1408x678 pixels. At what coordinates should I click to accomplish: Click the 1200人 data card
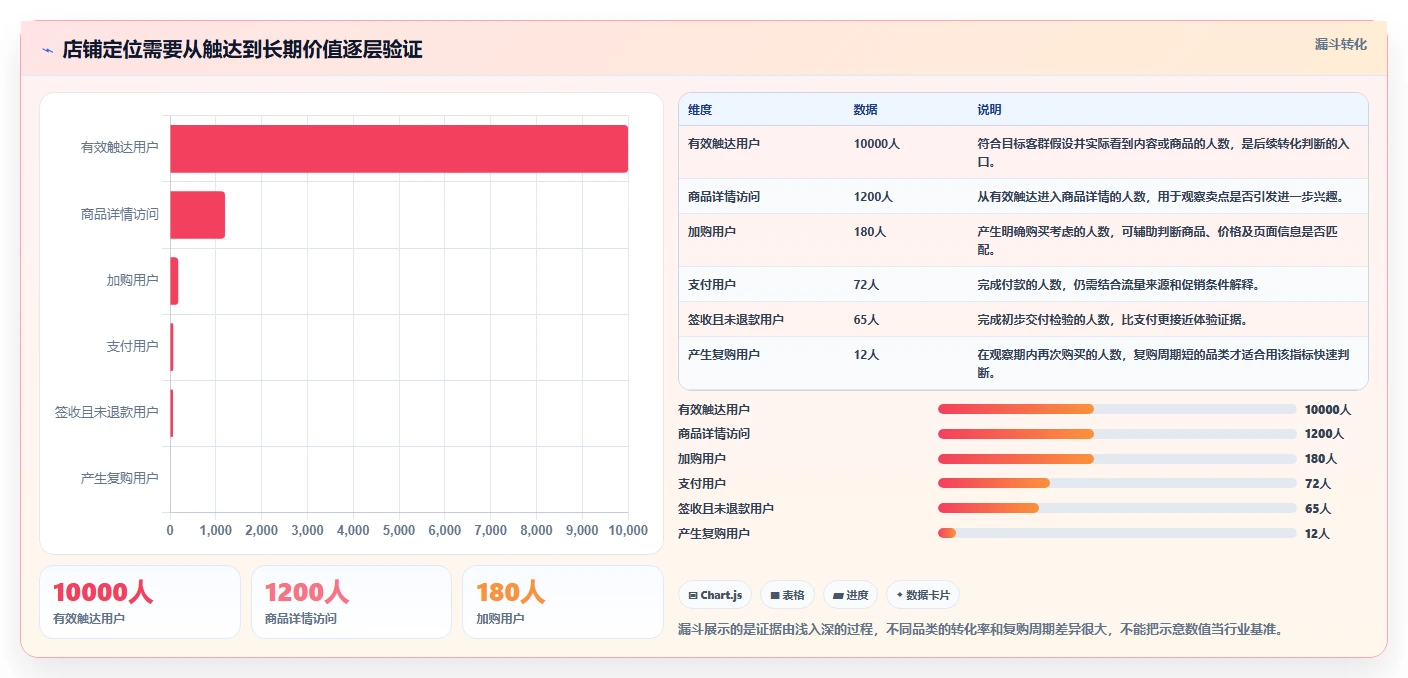click(352, 602)
